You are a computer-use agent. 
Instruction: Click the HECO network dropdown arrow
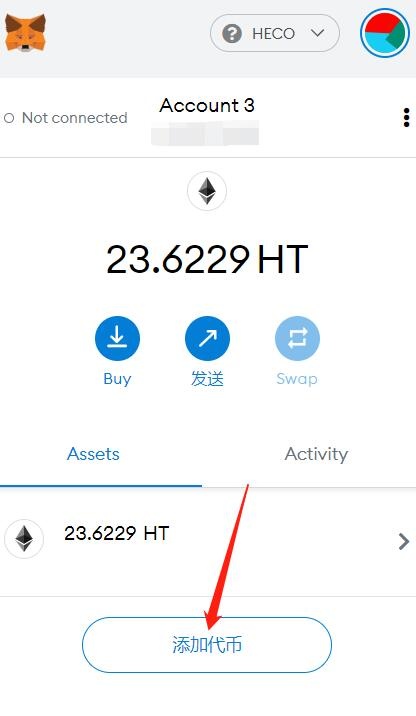pos(317,33)
